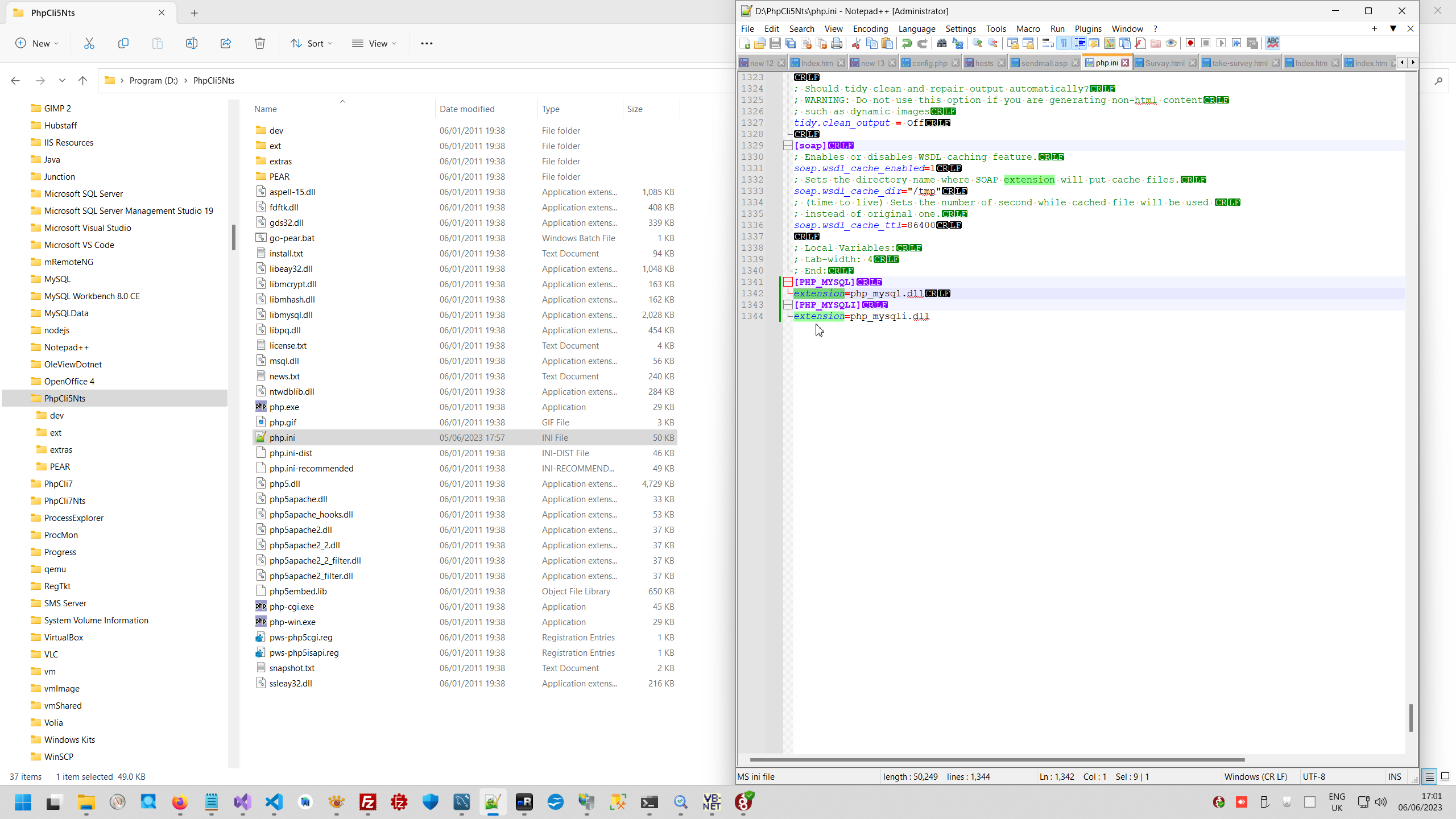The height and width of the screenshot is (819, 1456).
Task: Toggle Show All Characters pilcrow button
Action: point(1064,43)
